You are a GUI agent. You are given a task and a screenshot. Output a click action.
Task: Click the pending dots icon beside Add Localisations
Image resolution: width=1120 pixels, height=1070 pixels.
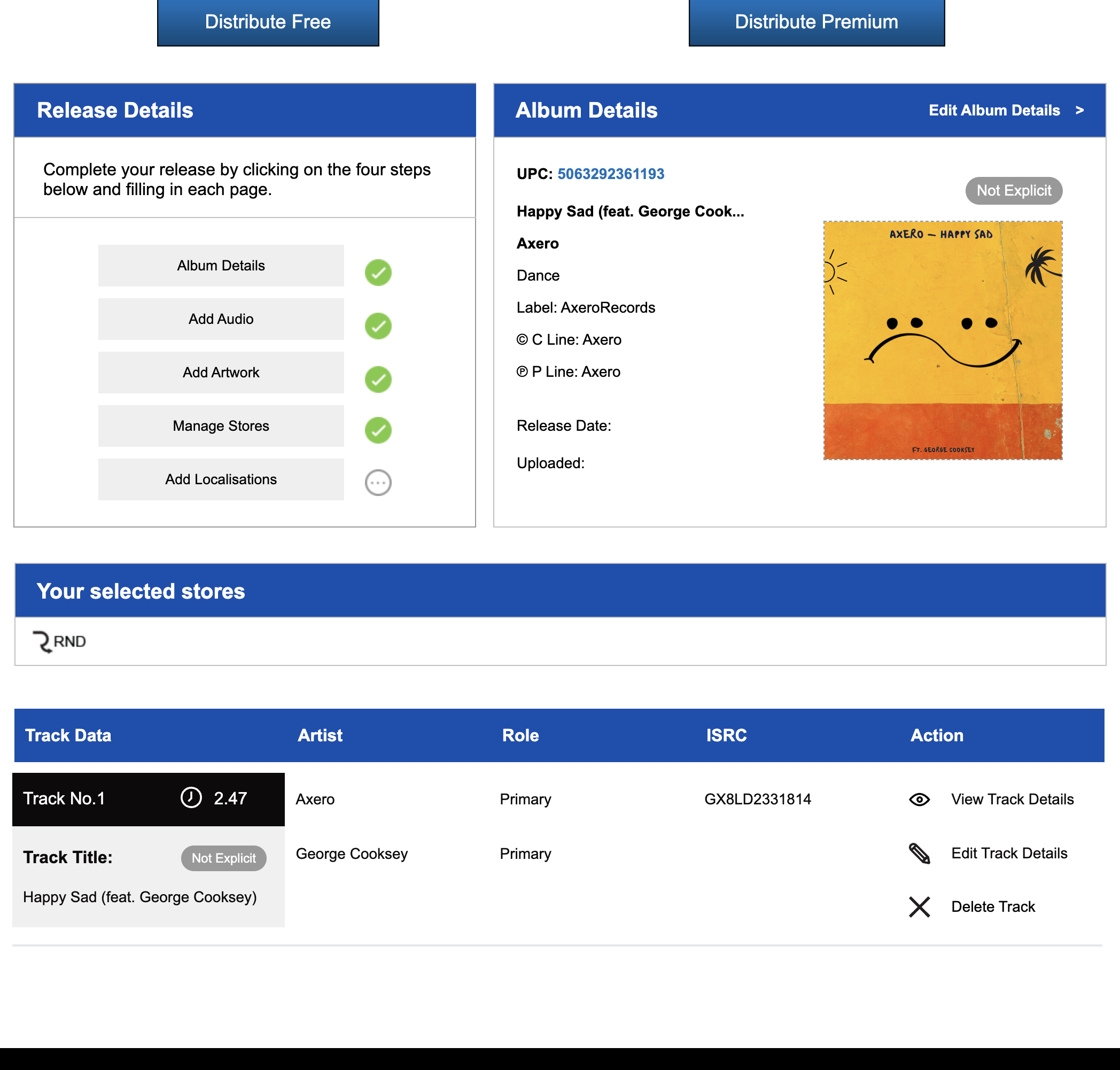[377, 483]
